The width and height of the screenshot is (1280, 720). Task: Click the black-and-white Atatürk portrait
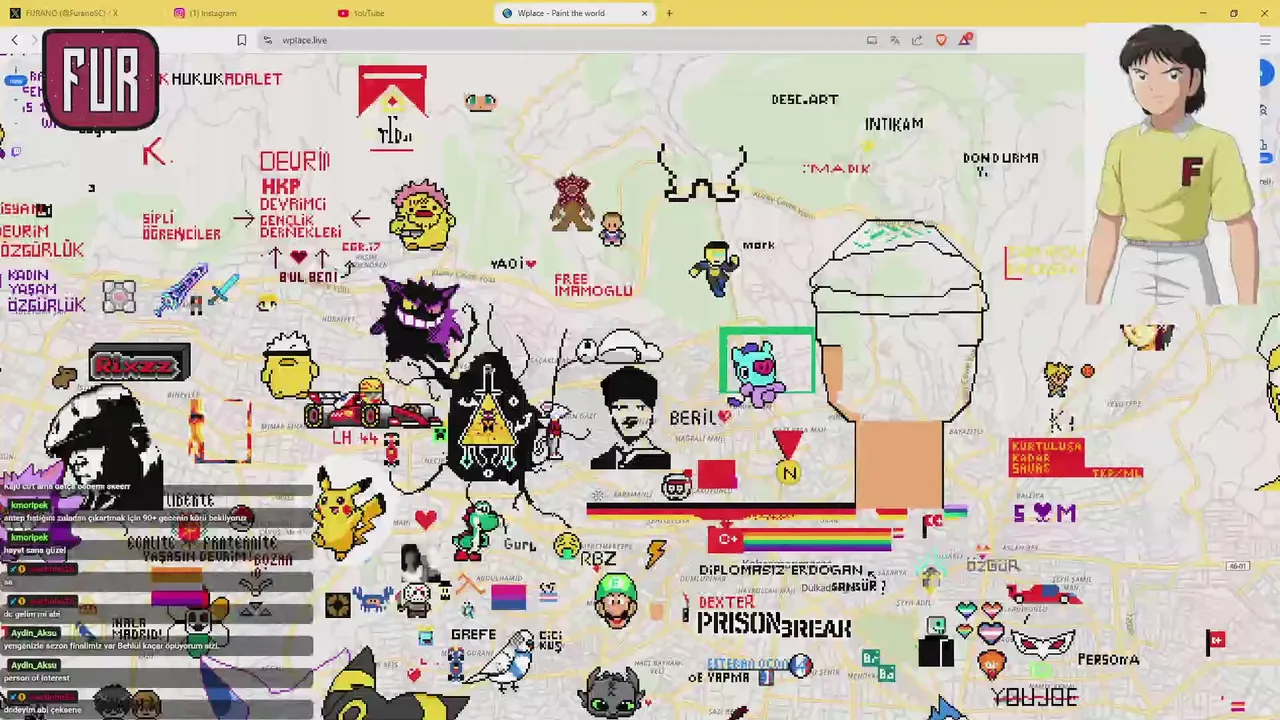(631, 418)
